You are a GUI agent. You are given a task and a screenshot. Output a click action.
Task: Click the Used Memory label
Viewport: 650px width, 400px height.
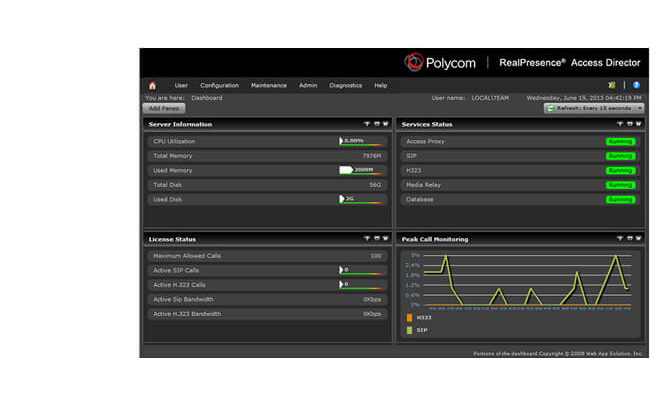click(172, 171)
